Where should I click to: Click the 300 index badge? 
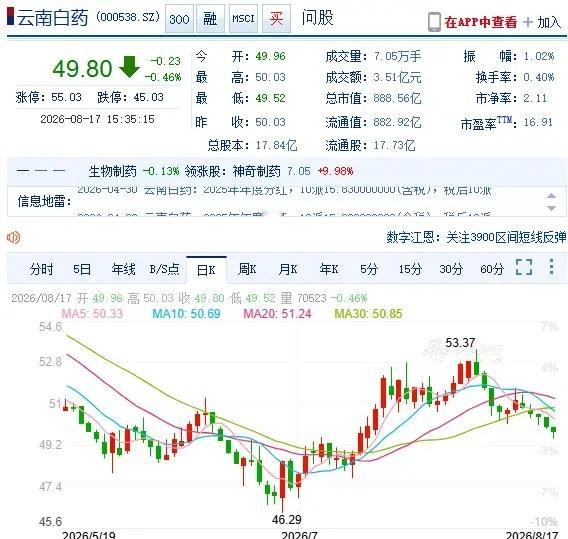tap(179, 18)
